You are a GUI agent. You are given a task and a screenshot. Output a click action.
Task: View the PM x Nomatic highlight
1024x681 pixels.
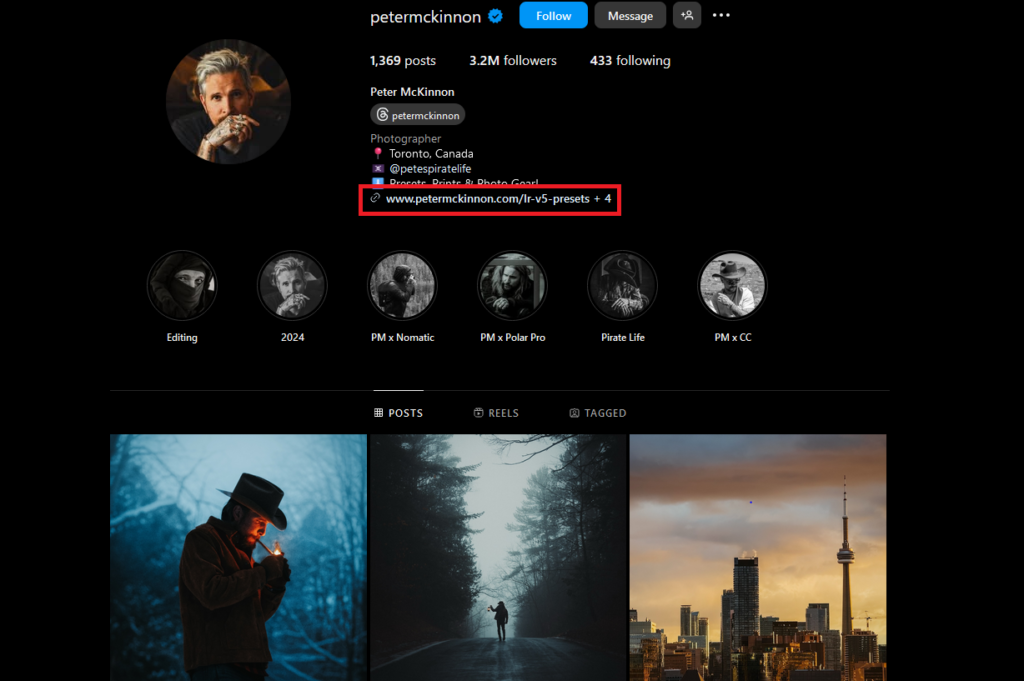coord(402,285)
